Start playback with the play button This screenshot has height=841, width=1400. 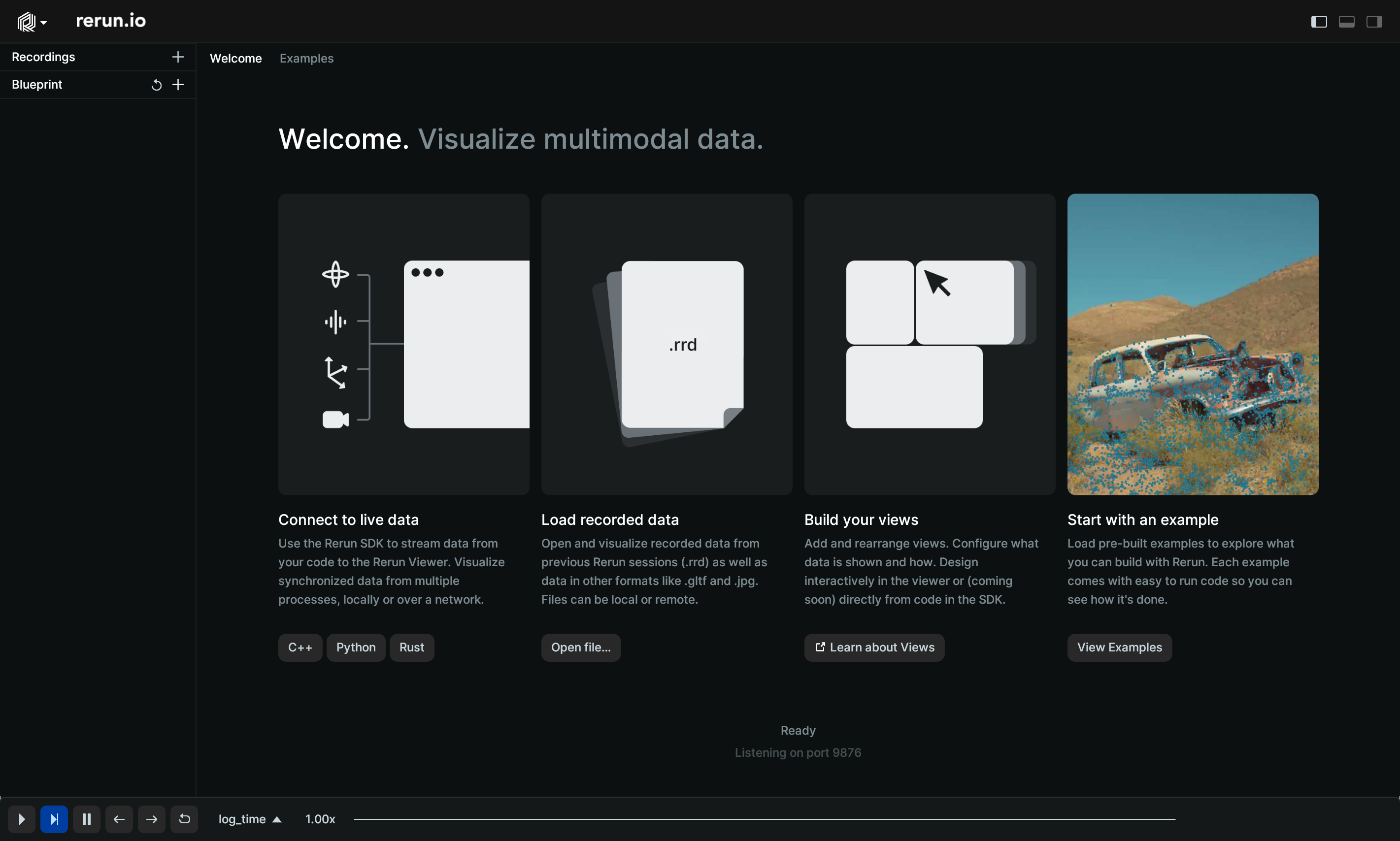click(x=22, y=819)
